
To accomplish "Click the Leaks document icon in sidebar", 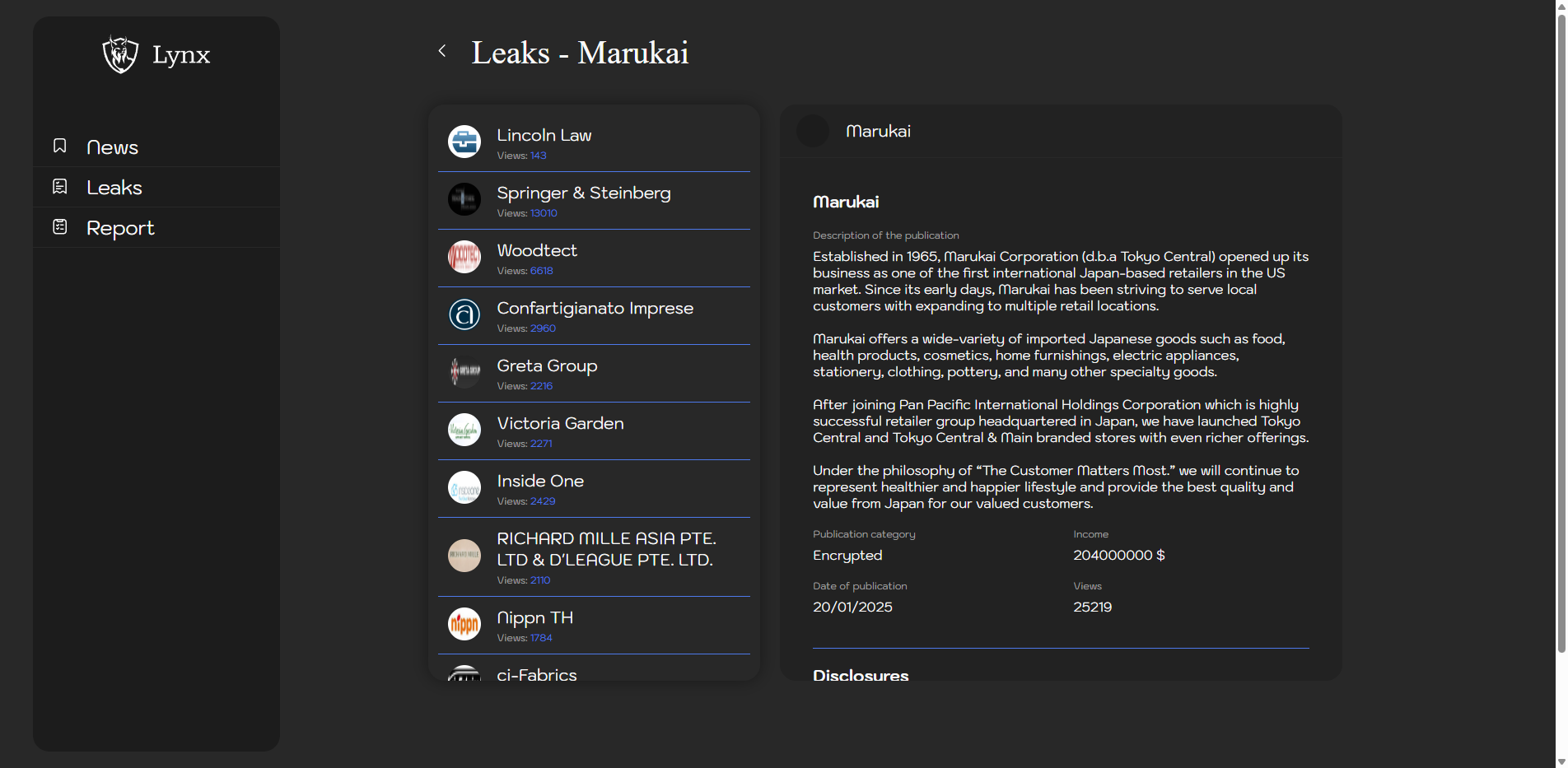I will [60, 187].
